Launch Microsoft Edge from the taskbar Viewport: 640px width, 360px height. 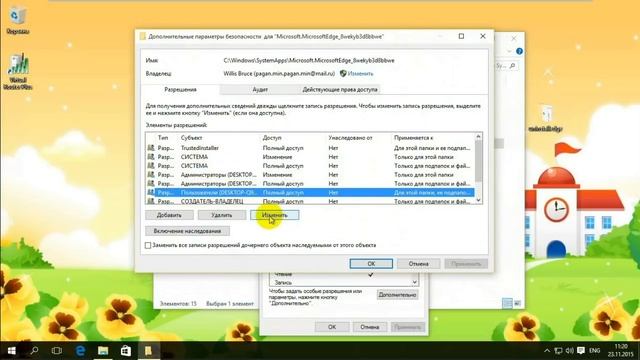pos(80,351)
